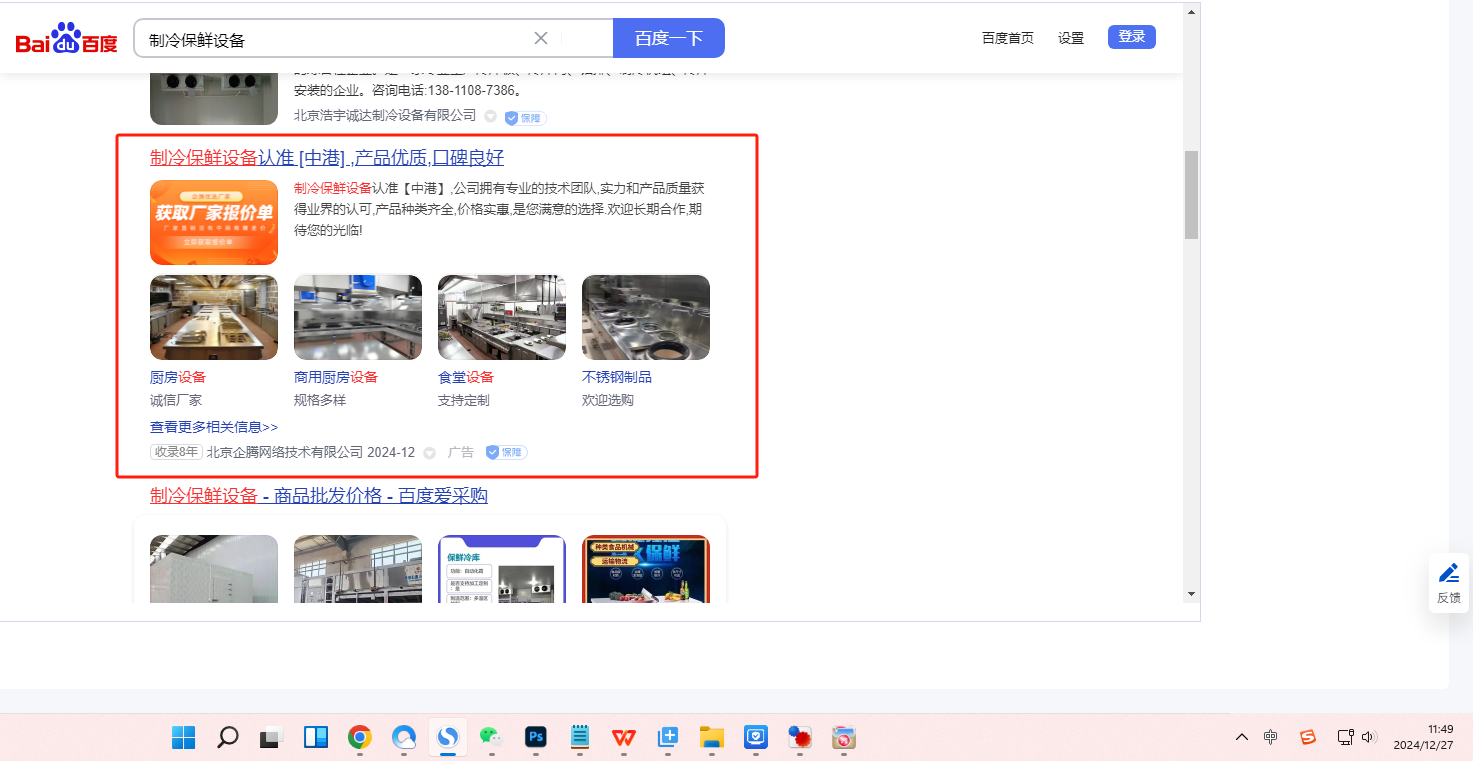Click the orange 获取厂家报价单 image
This screenshot has height=761, width=1473.
tap(214, 222)
